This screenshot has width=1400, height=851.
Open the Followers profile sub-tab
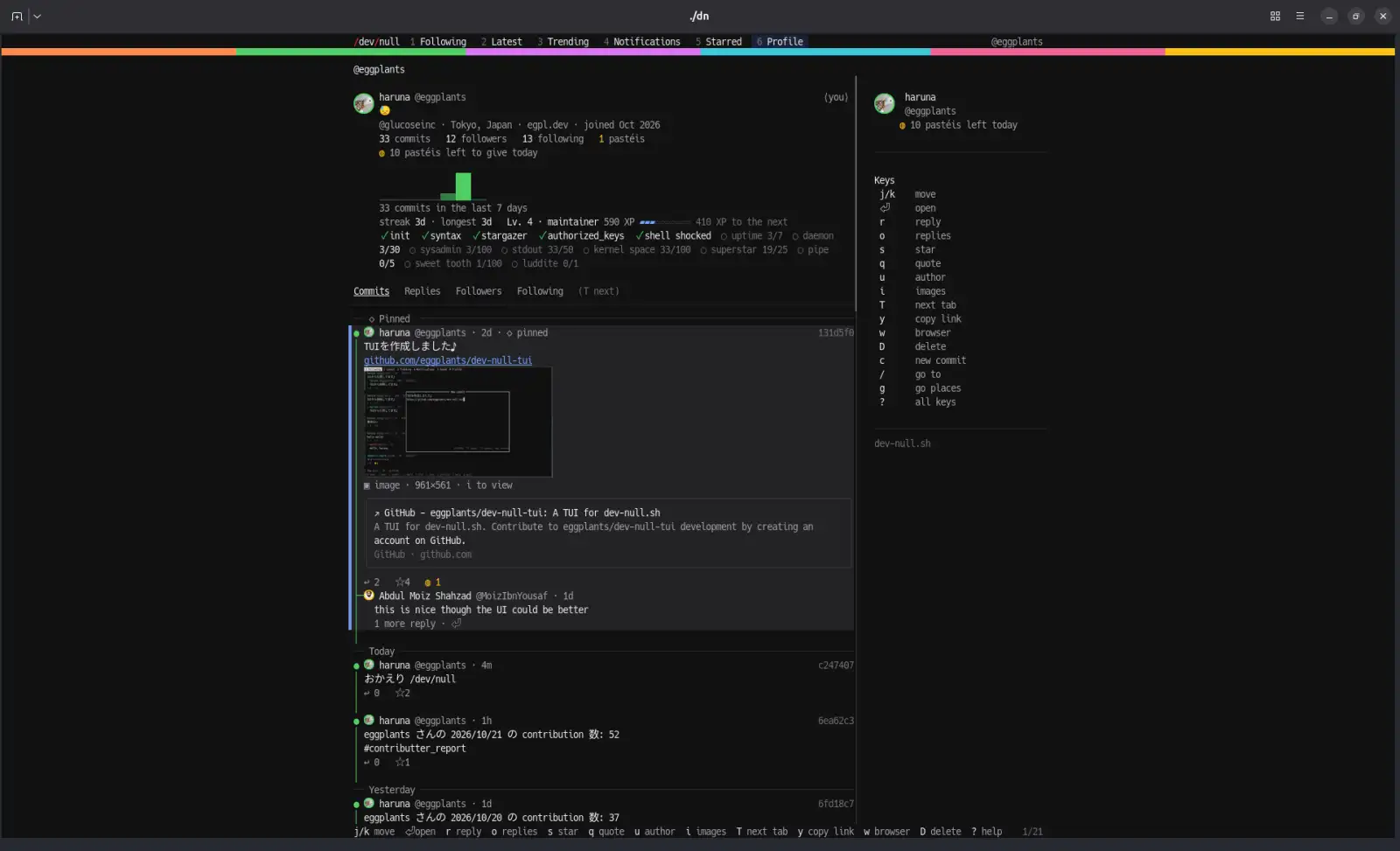coord(479,291)
